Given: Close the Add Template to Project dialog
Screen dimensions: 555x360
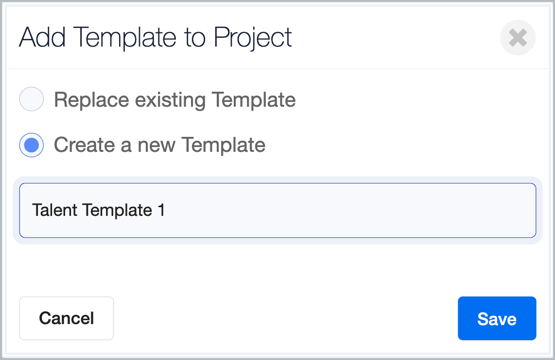Looking at the screenshot, I should [x=517, y=38].
